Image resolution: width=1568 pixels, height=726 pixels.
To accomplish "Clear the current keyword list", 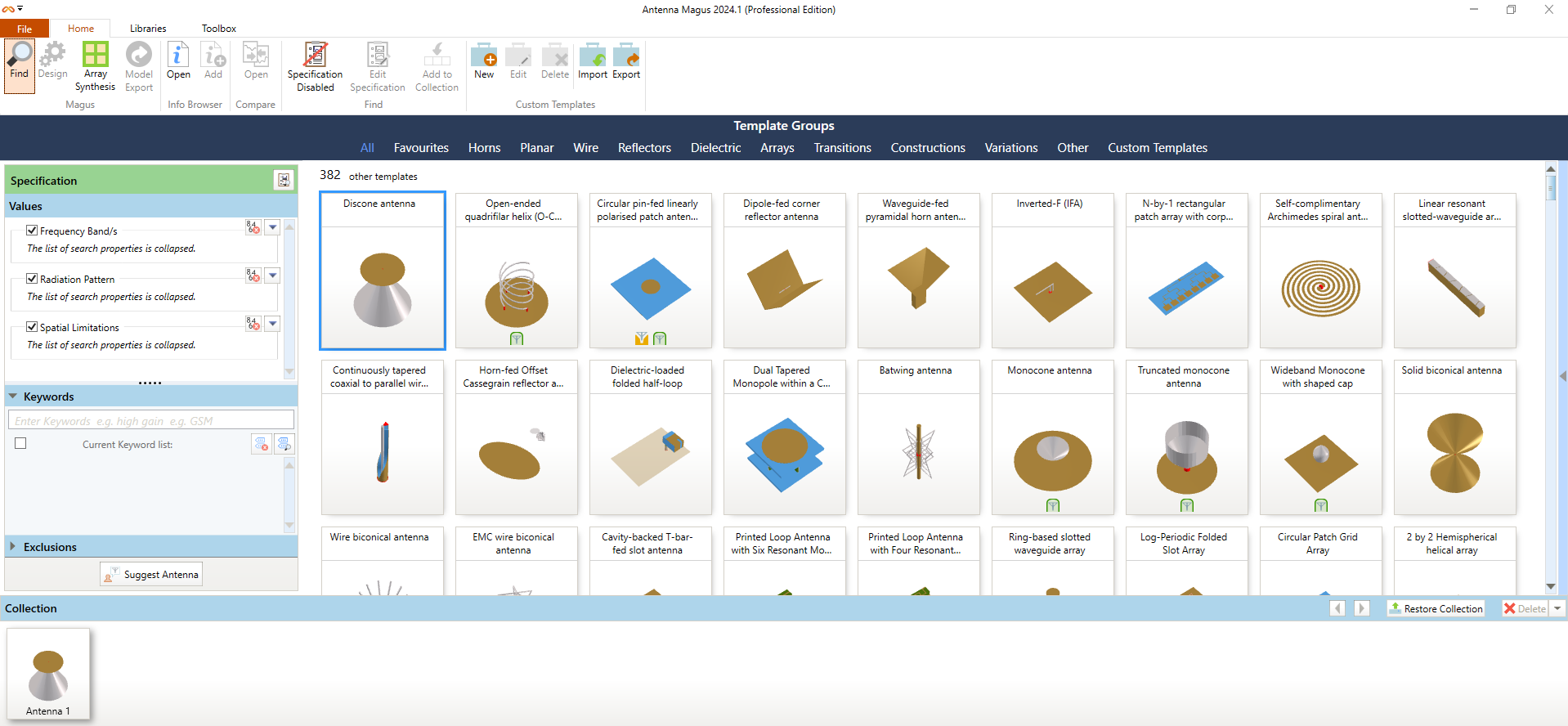I will pos(262,444).
